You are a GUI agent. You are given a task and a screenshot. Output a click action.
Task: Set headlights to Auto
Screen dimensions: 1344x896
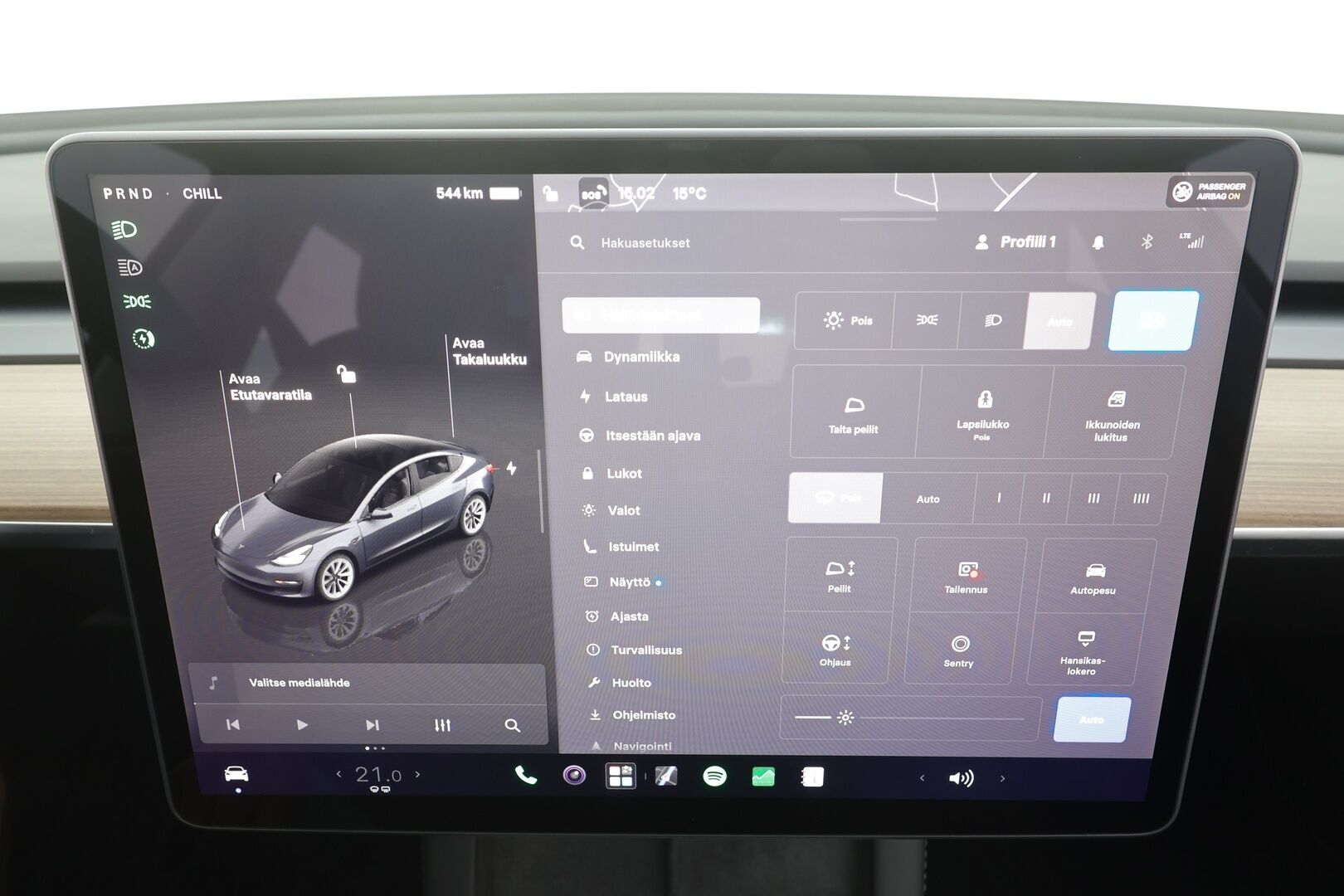(x=1059, y=321)
